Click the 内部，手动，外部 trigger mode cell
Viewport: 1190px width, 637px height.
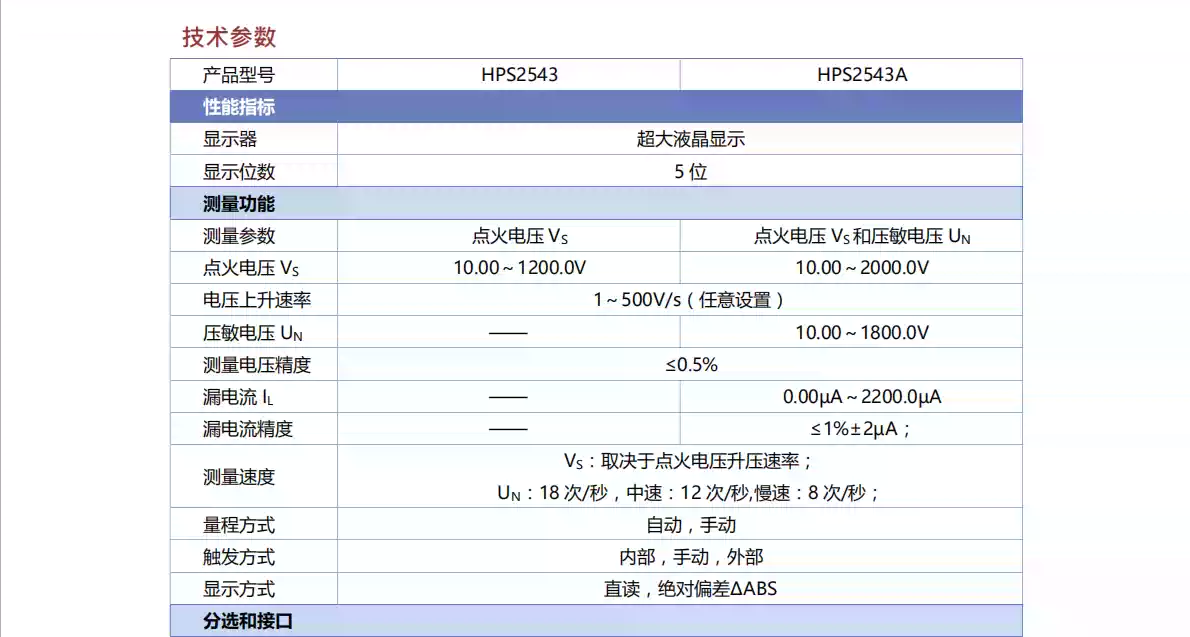[690, 557]
